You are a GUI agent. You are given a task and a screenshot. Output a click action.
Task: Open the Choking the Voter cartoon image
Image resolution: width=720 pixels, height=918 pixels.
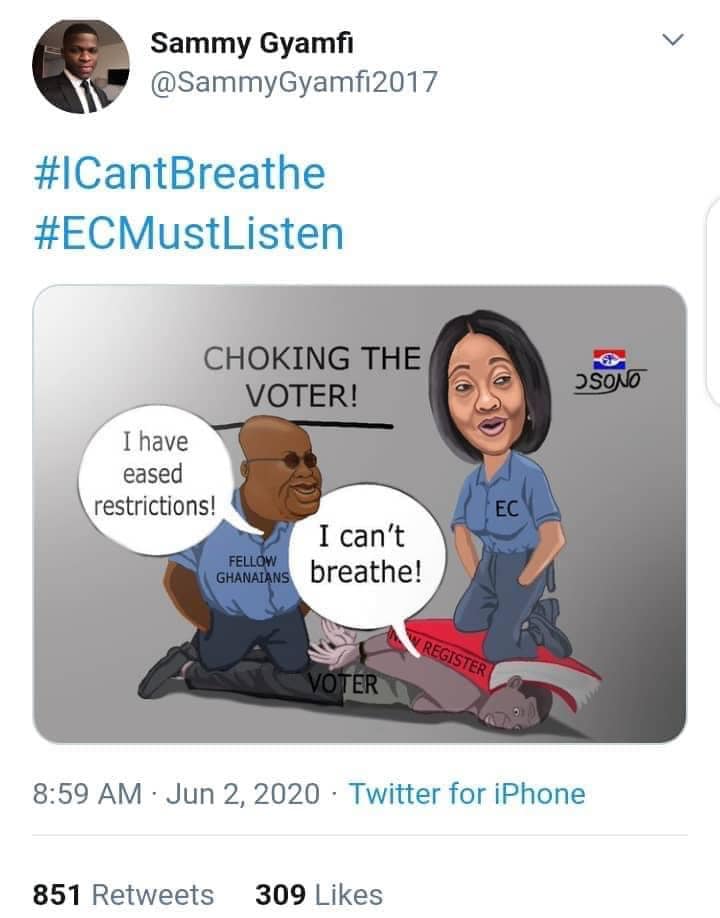click(x=359, y=514)
